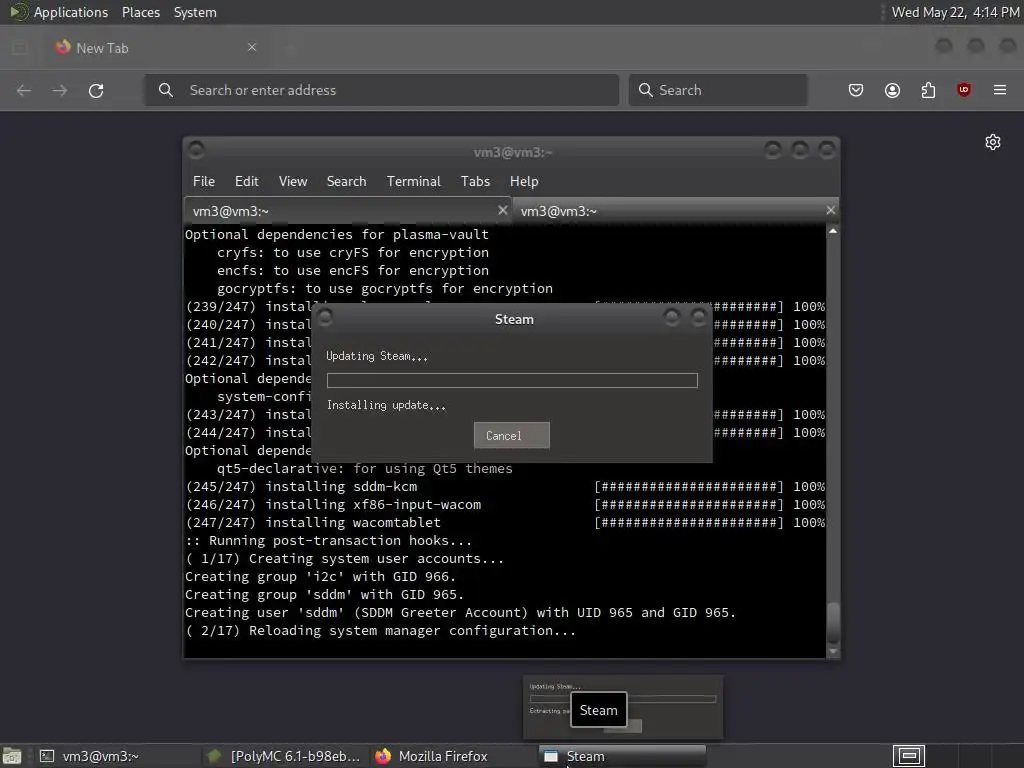
Task: Open terminal Tabs menu
Action: (x=475, y=182)
